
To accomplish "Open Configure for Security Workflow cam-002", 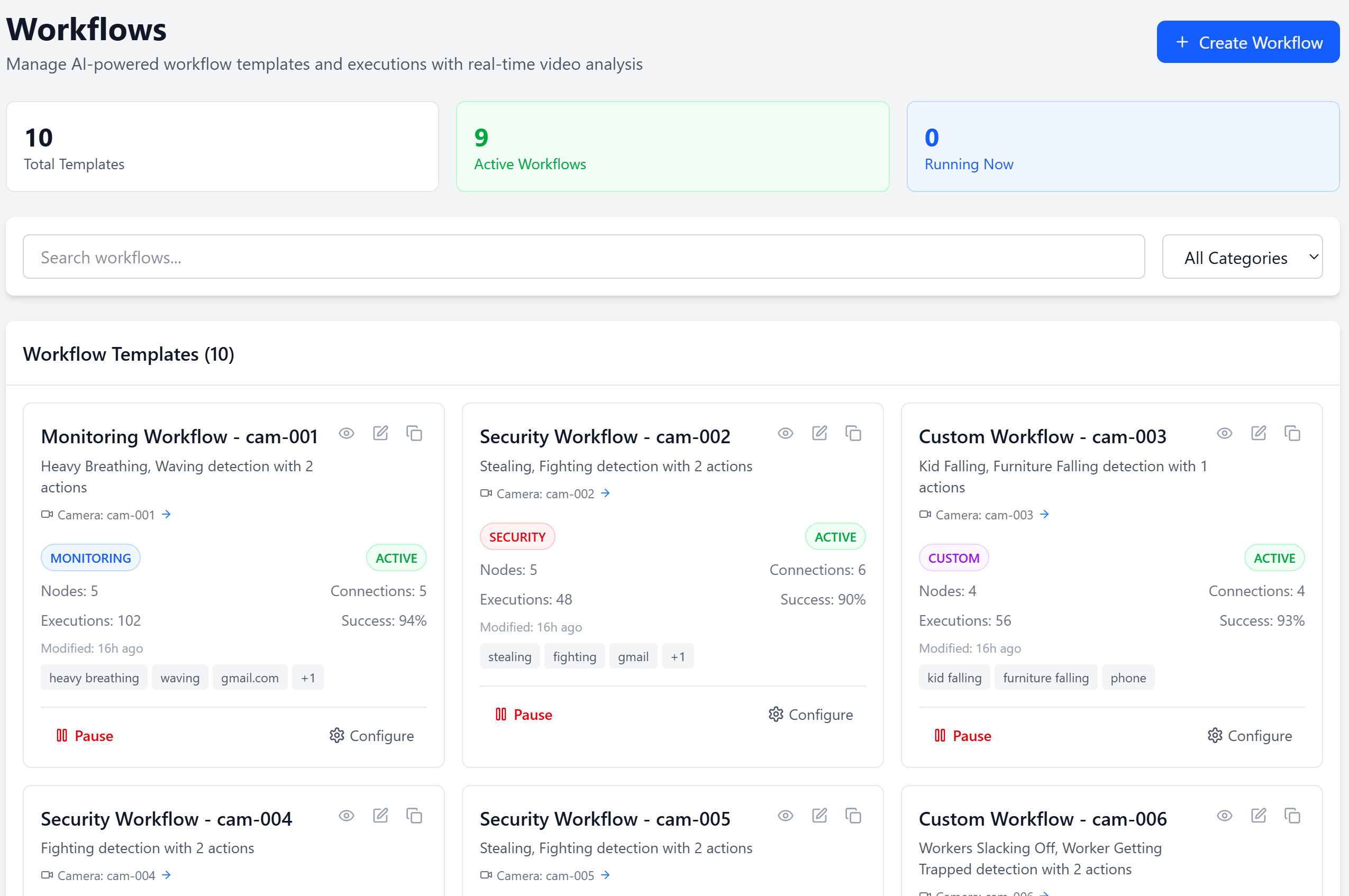I will pyautogui.click(x=811, y=714).
